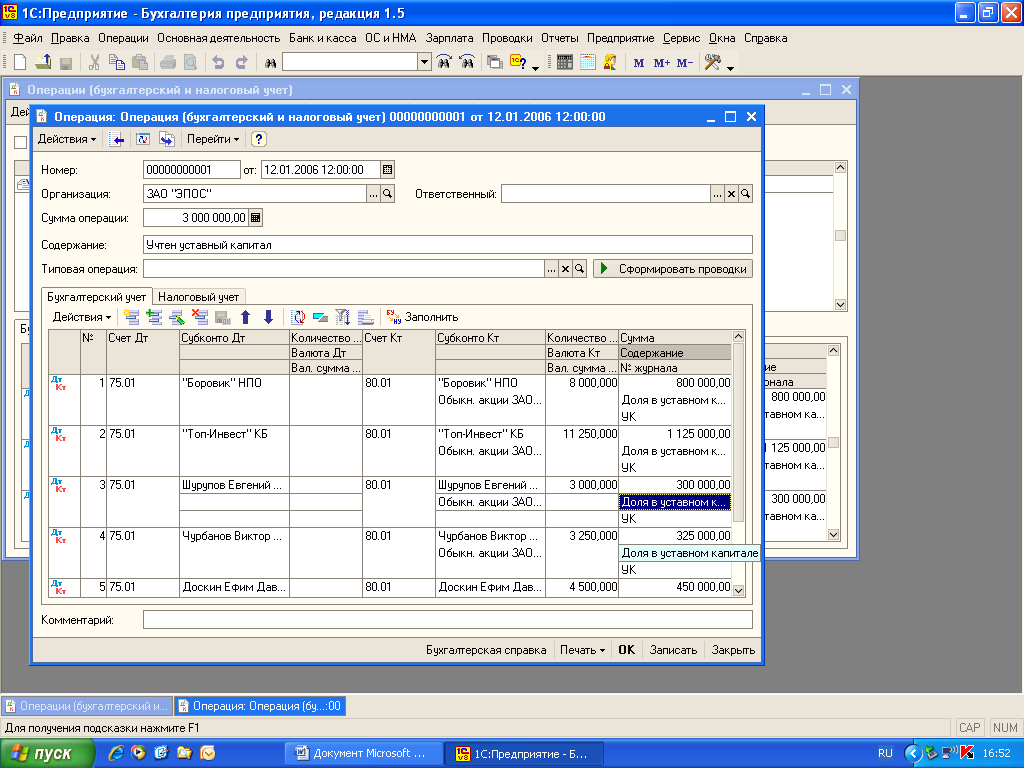Click the Записать button
Screen dimensions: 1024x768
(673, 650)
